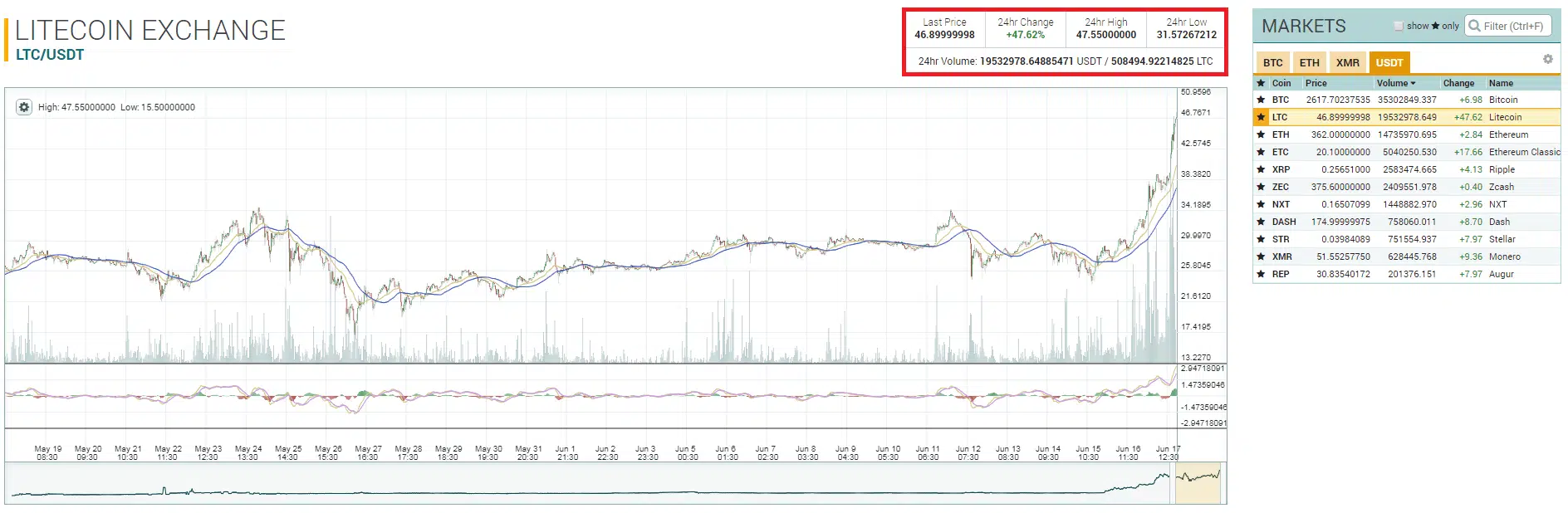The image size is (1568, 513).
Task: Open the ETH coin market row
Action: pyautogui.click(x=1406, y=134)
